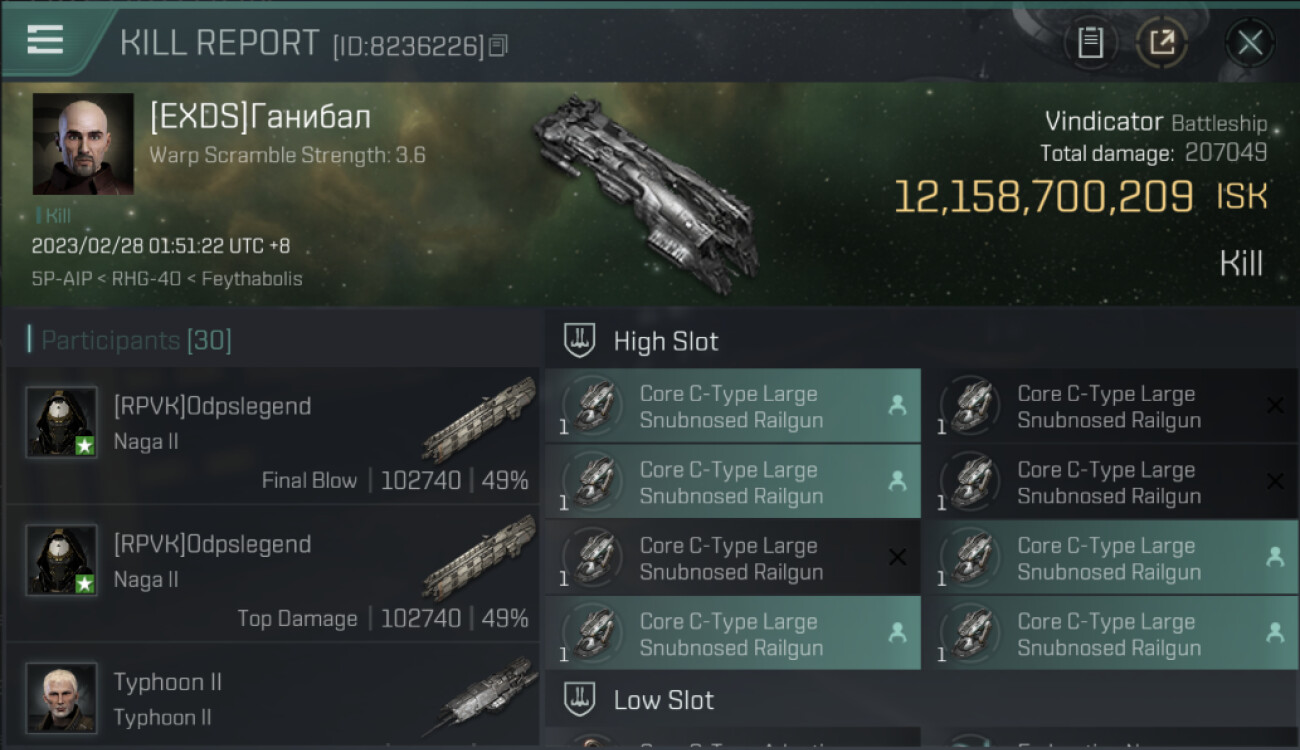This screenshot has height=750, width=1300.
Task: Click the Low Slot section icon
Action: 580,699
